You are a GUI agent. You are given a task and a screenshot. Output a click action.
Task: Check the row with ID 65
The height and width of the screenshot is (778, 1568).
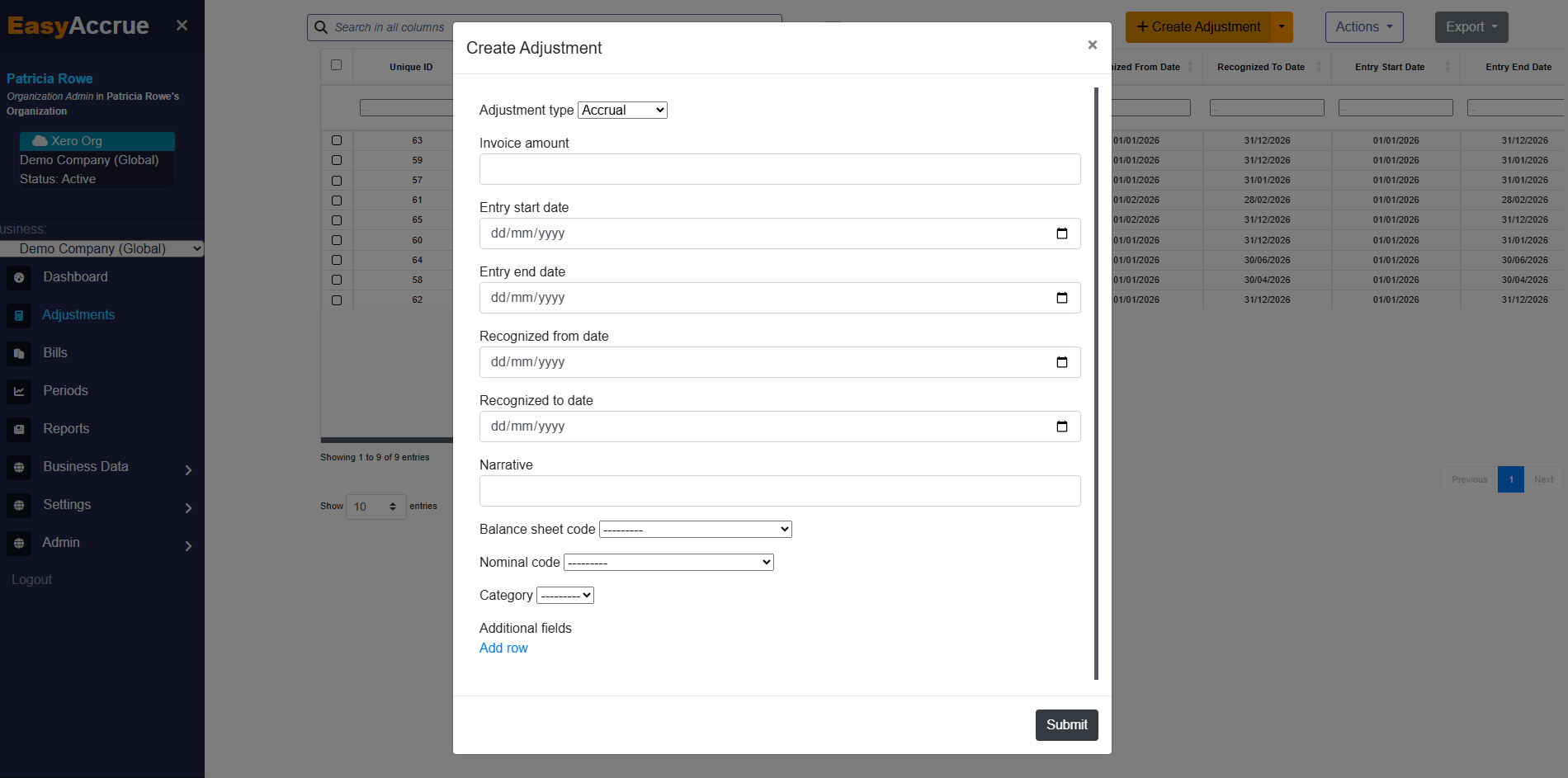click(337, 220)
